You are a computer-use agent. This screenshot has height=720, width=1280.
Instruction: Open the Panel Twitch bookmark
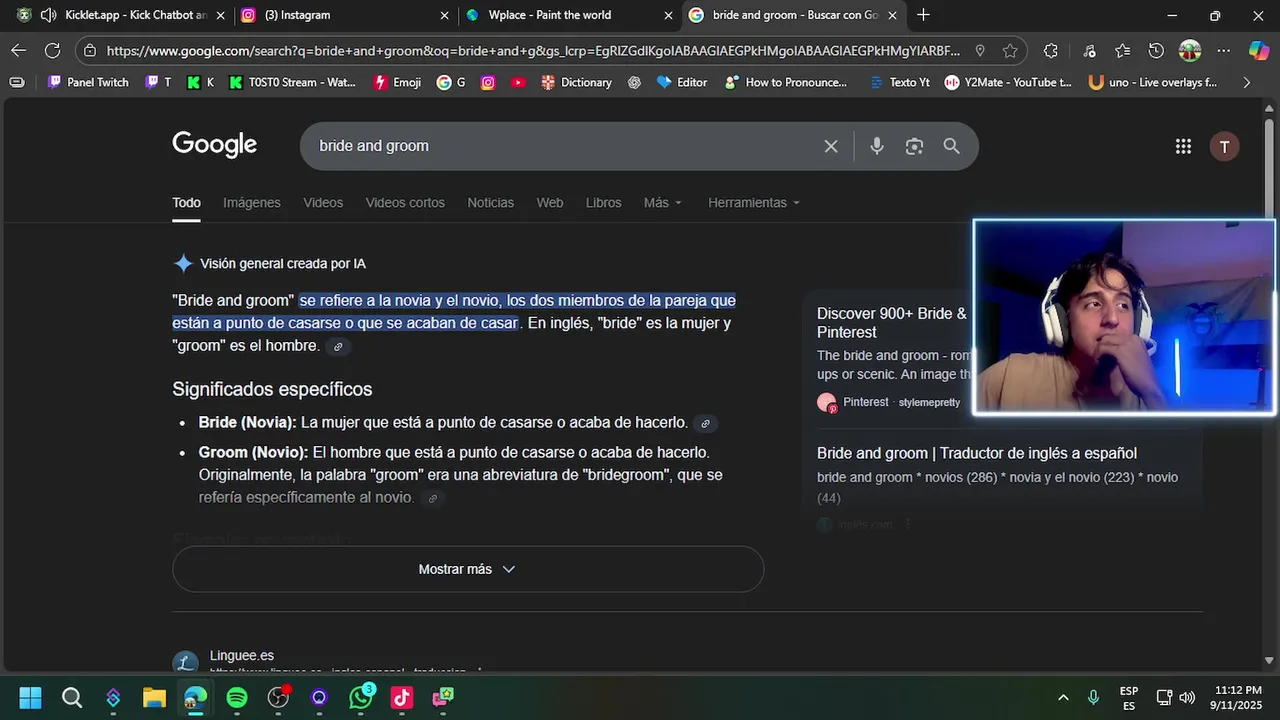pyautogui.click(x=88, y=82)
